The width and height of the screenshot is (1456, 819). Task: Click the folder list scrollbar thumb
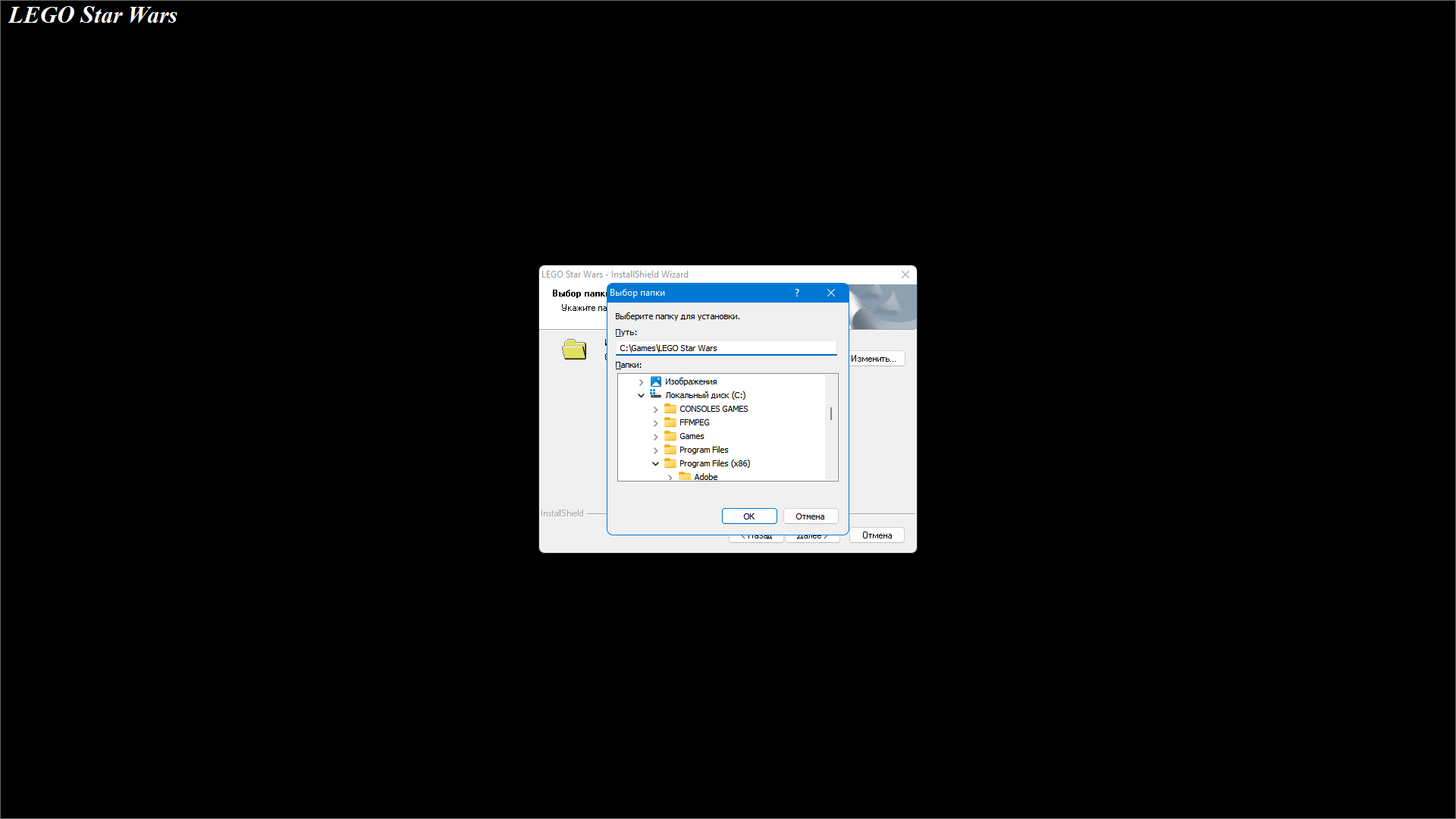(831, 413)
